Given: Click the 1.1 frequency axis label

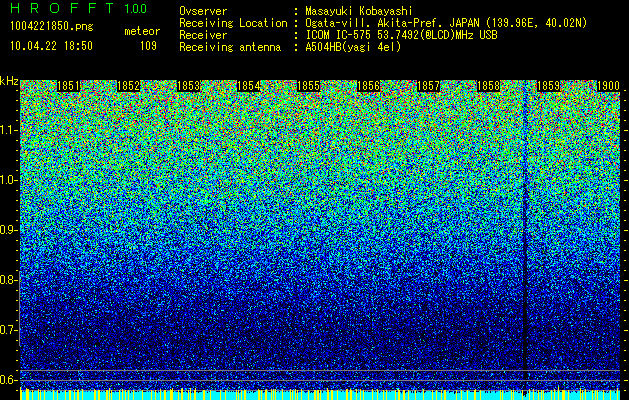Looking at the screenshot, I should tap(8, 130).
